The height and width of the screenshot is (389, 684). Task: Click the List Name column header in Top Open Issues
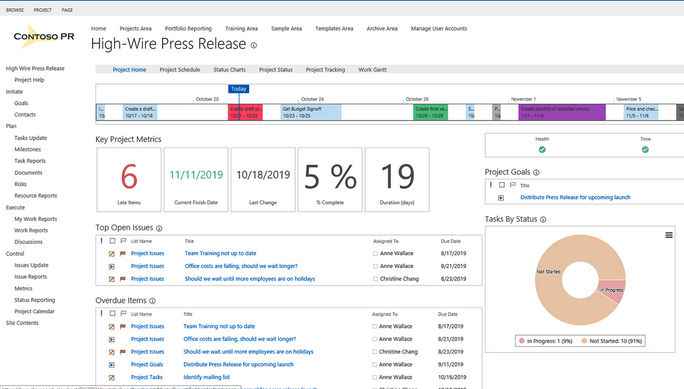click(141, 241)
